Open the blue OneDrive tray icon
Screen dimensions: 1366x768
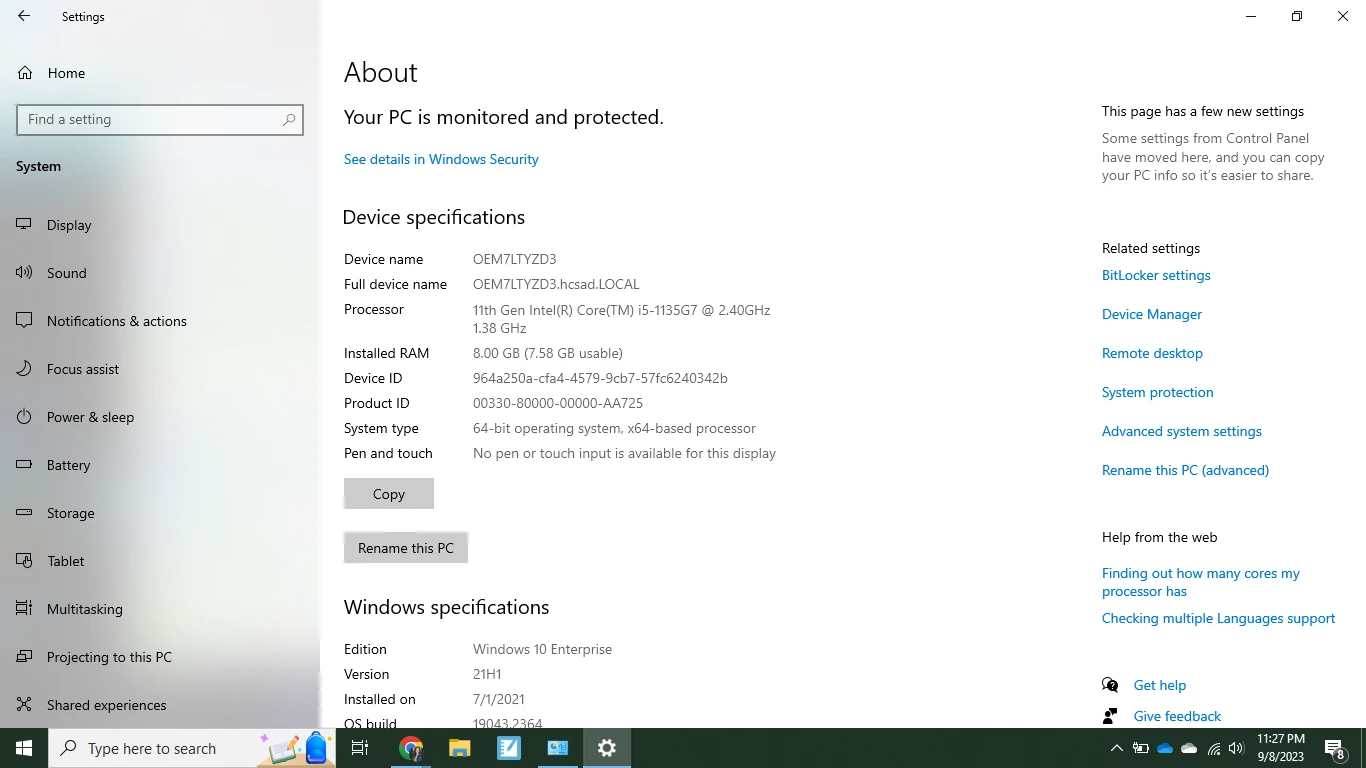[1165, 748]
